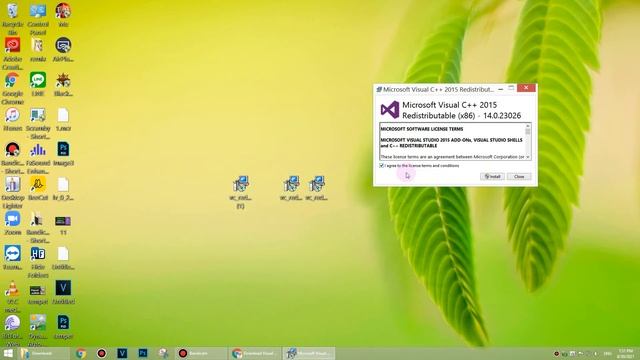Open the Photoshop pinned taskbar icon
640x360 pixels.
click(x=143, y=353)
